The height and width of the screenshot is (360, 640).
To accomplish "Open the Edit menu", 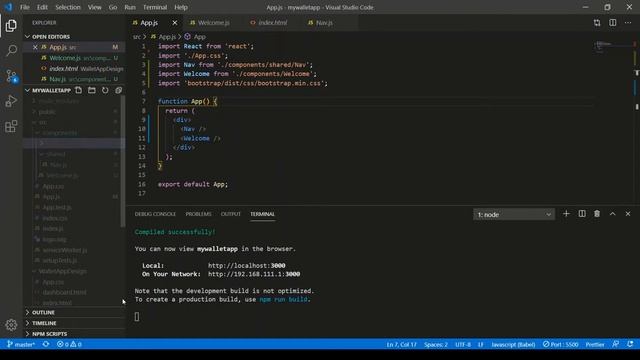I will pos(42,7).
